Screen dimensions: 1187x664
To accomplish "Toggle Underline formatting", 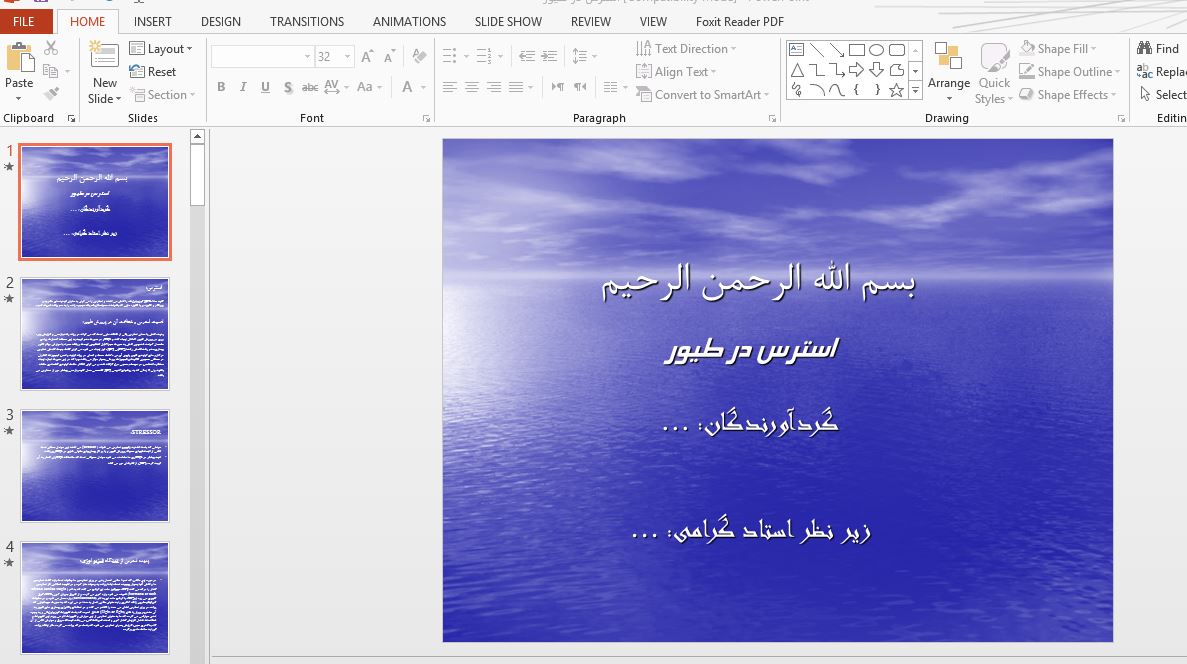I will (x=265, y=87).
